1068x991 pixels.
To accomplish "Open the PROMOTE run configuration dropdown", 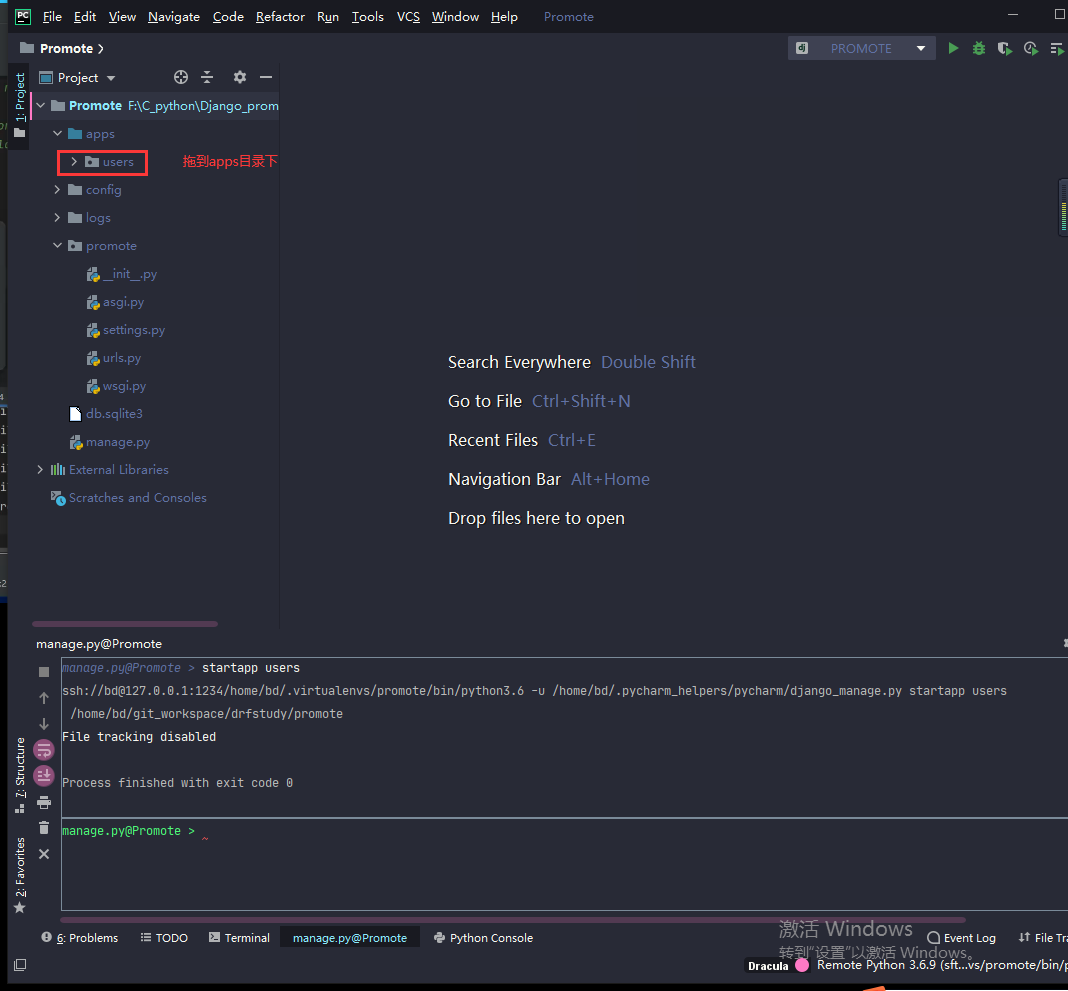I will click(862, 48).
